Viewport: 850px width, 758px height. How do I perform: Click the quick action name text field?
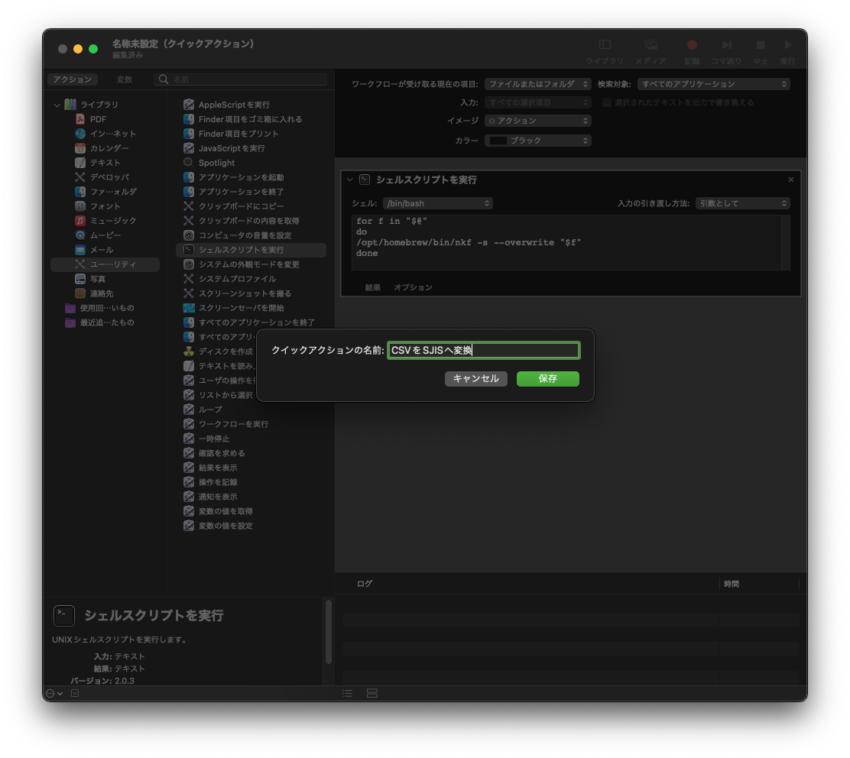[x=483, y=350]
